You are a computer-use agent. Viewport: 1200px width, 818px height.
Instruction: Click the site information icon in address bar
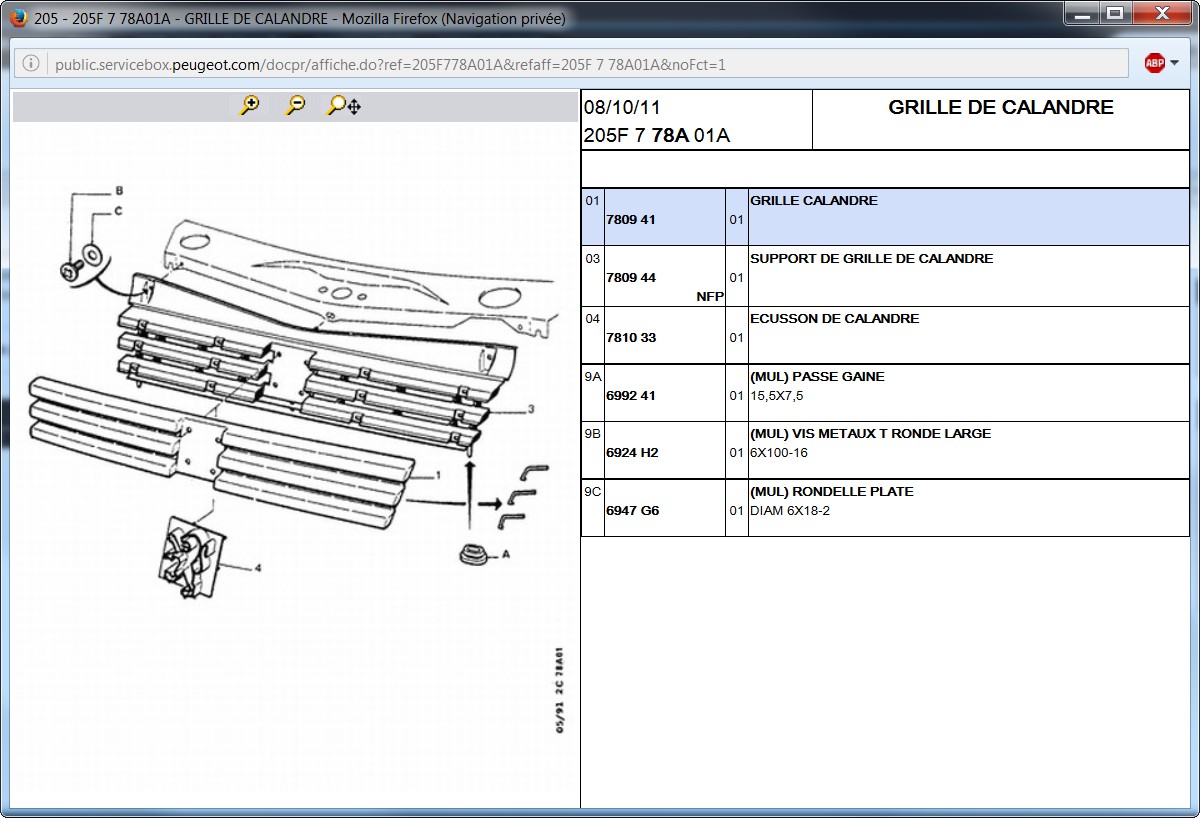click(x=31, y=64)
